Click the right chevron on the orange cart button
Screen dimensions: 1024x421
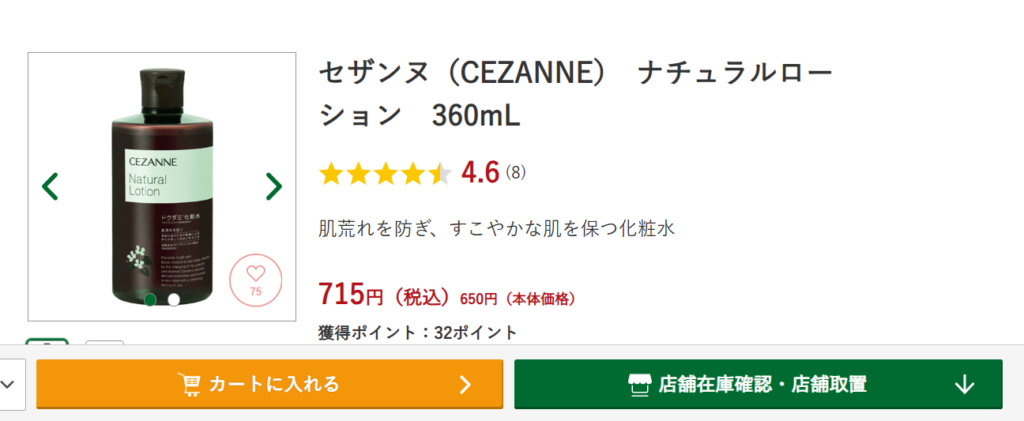[x=464, y=384]
